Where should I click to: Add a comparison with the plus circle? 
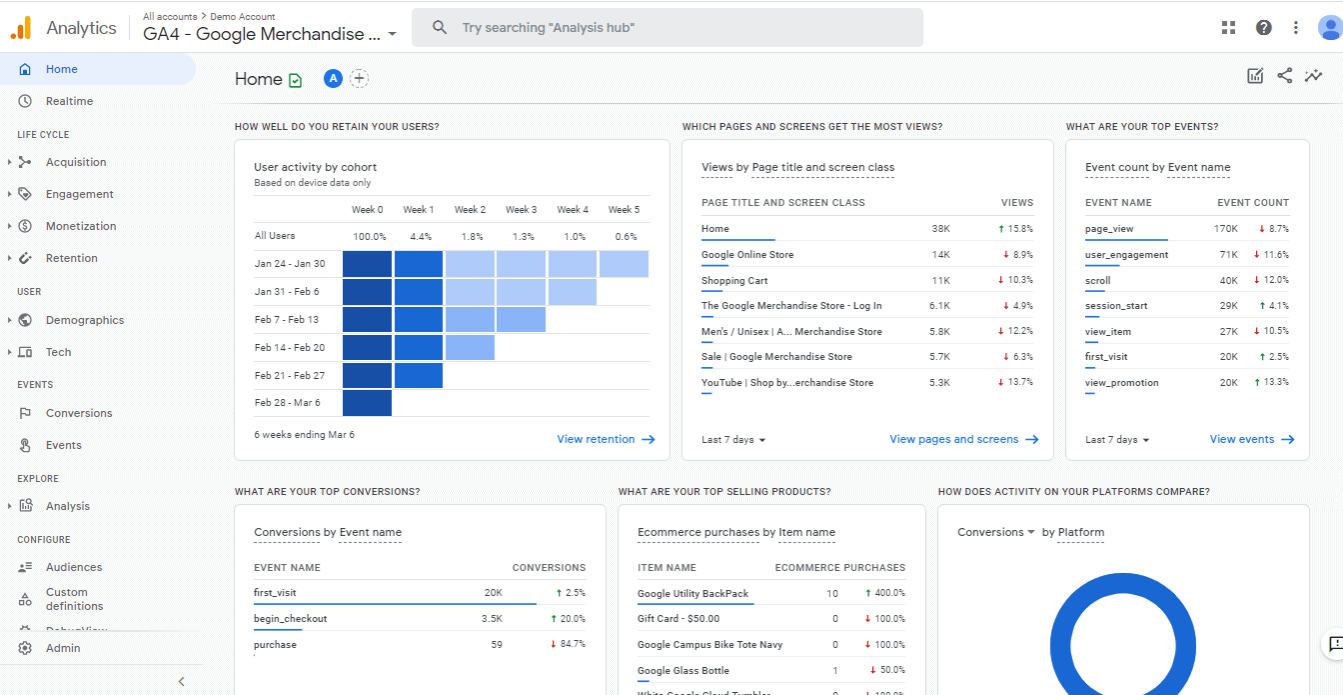pyautogui.click(x=360, y=79)
